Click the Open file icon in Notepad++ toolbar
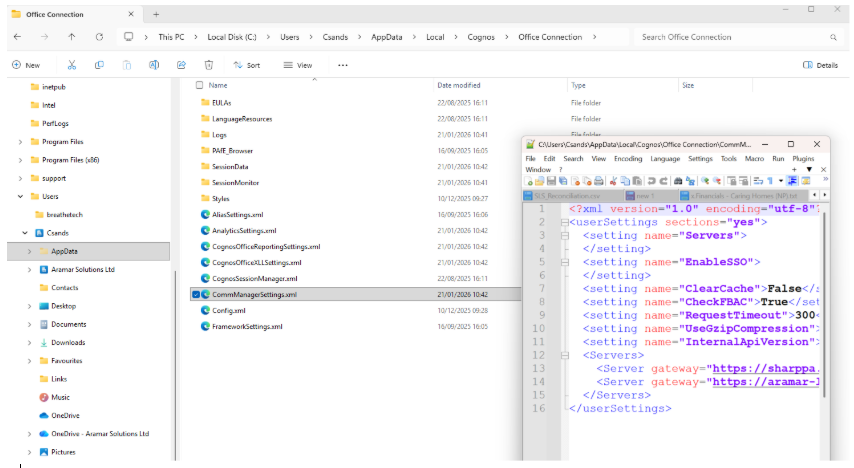The image size is (854, 468). [539, 181]
